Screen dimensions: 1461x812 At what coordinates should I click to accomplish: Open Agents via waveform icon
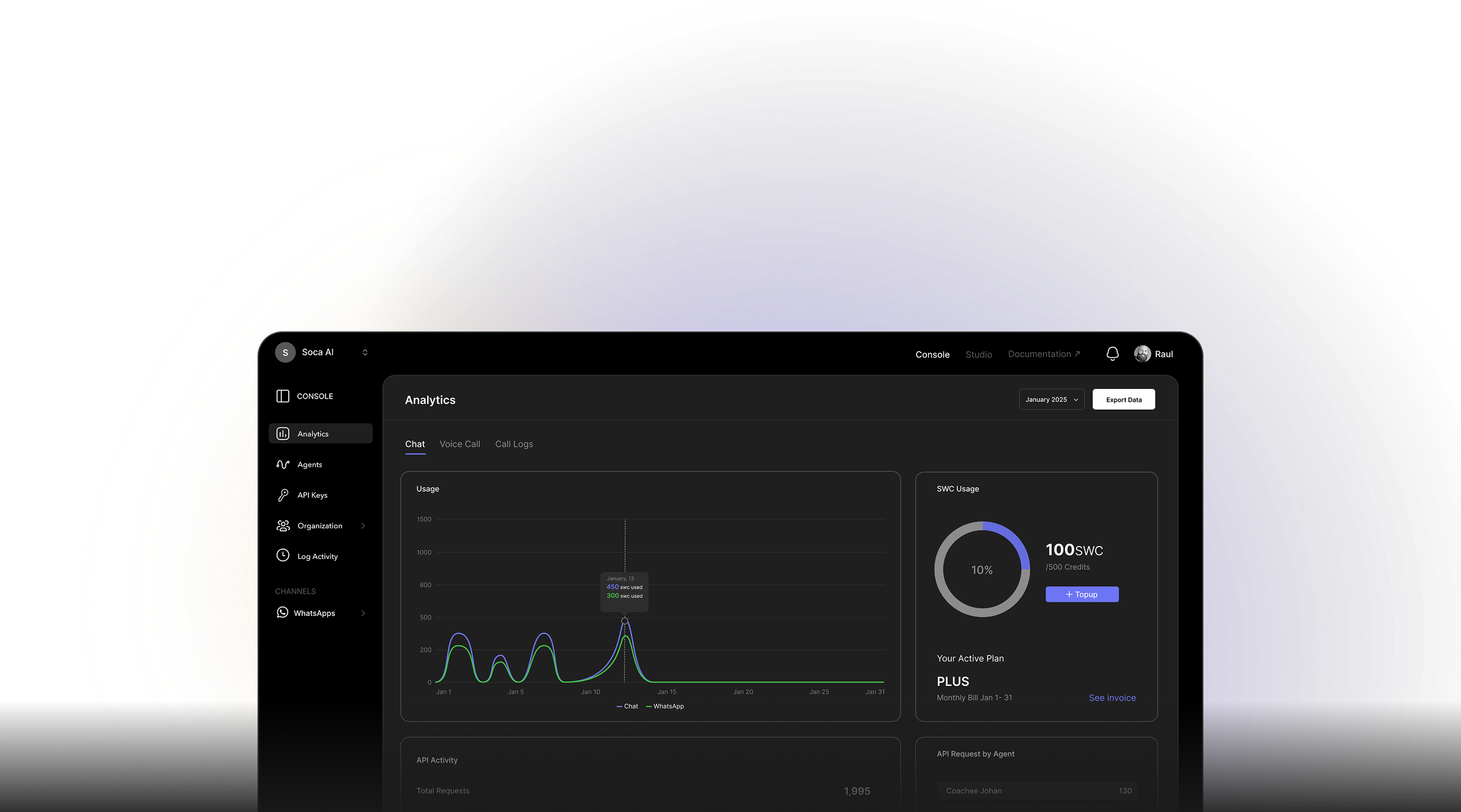pyautogui.click(x=283, y=465)
